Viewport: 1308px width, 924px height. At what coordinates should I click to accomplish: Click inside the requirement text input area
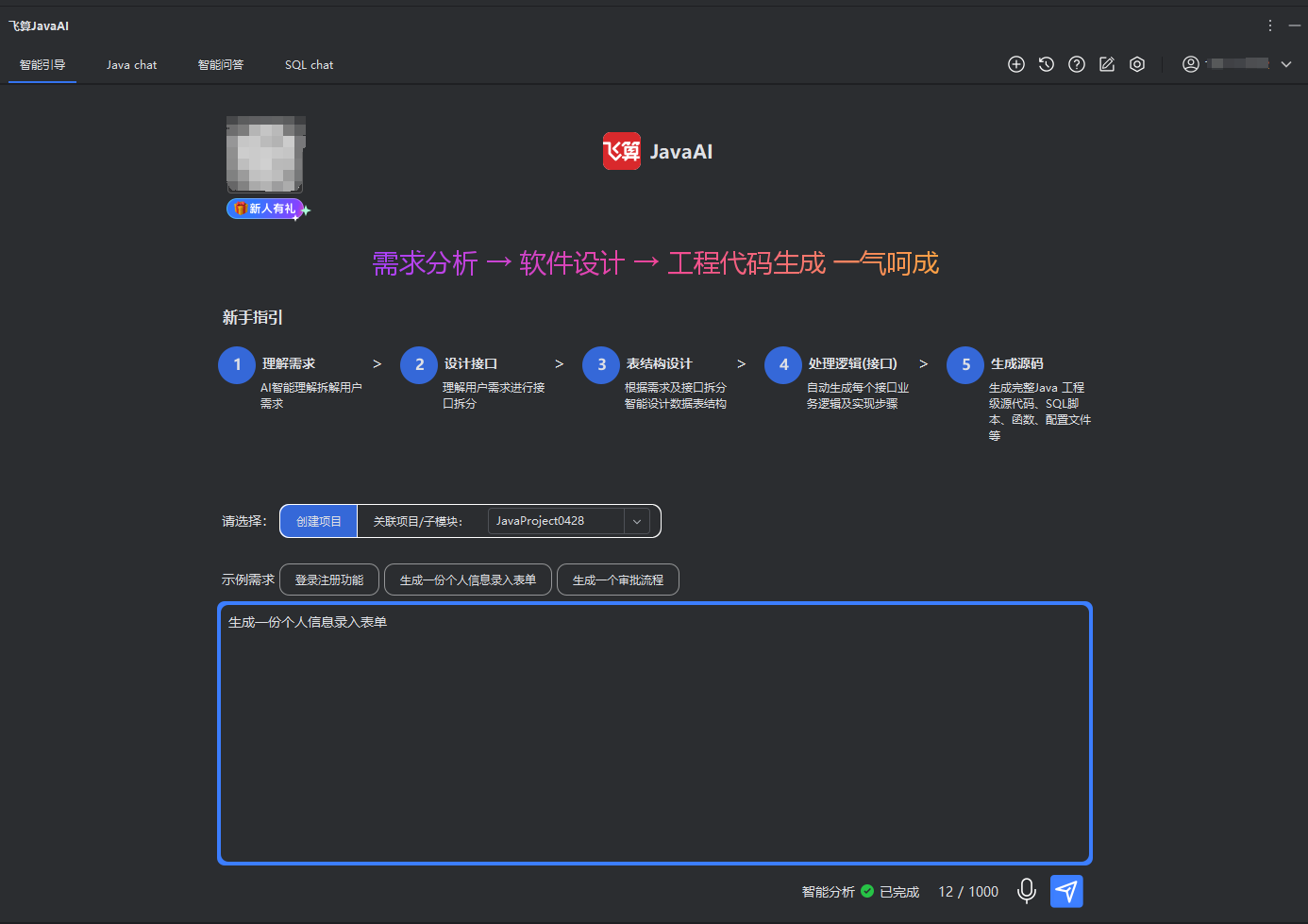pyautogui.click(x=655, y=733)
